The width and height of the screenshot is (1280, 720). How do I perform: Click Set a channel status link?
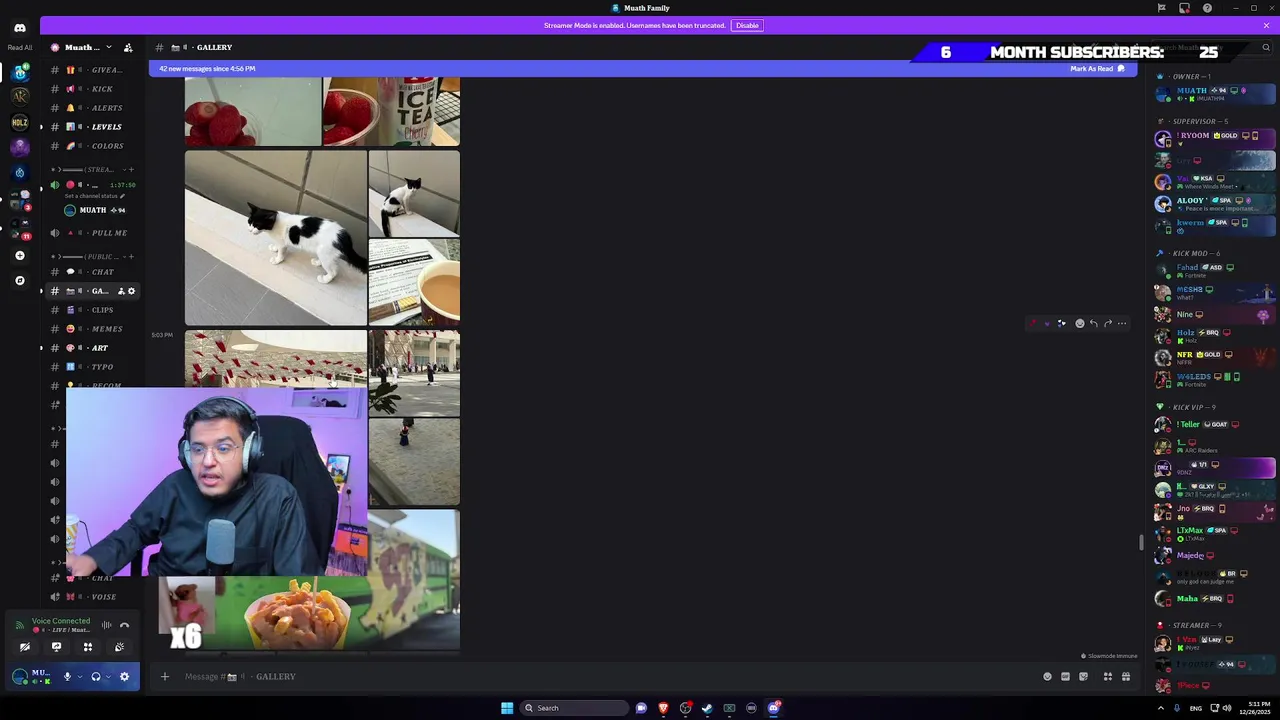(93, 196)
